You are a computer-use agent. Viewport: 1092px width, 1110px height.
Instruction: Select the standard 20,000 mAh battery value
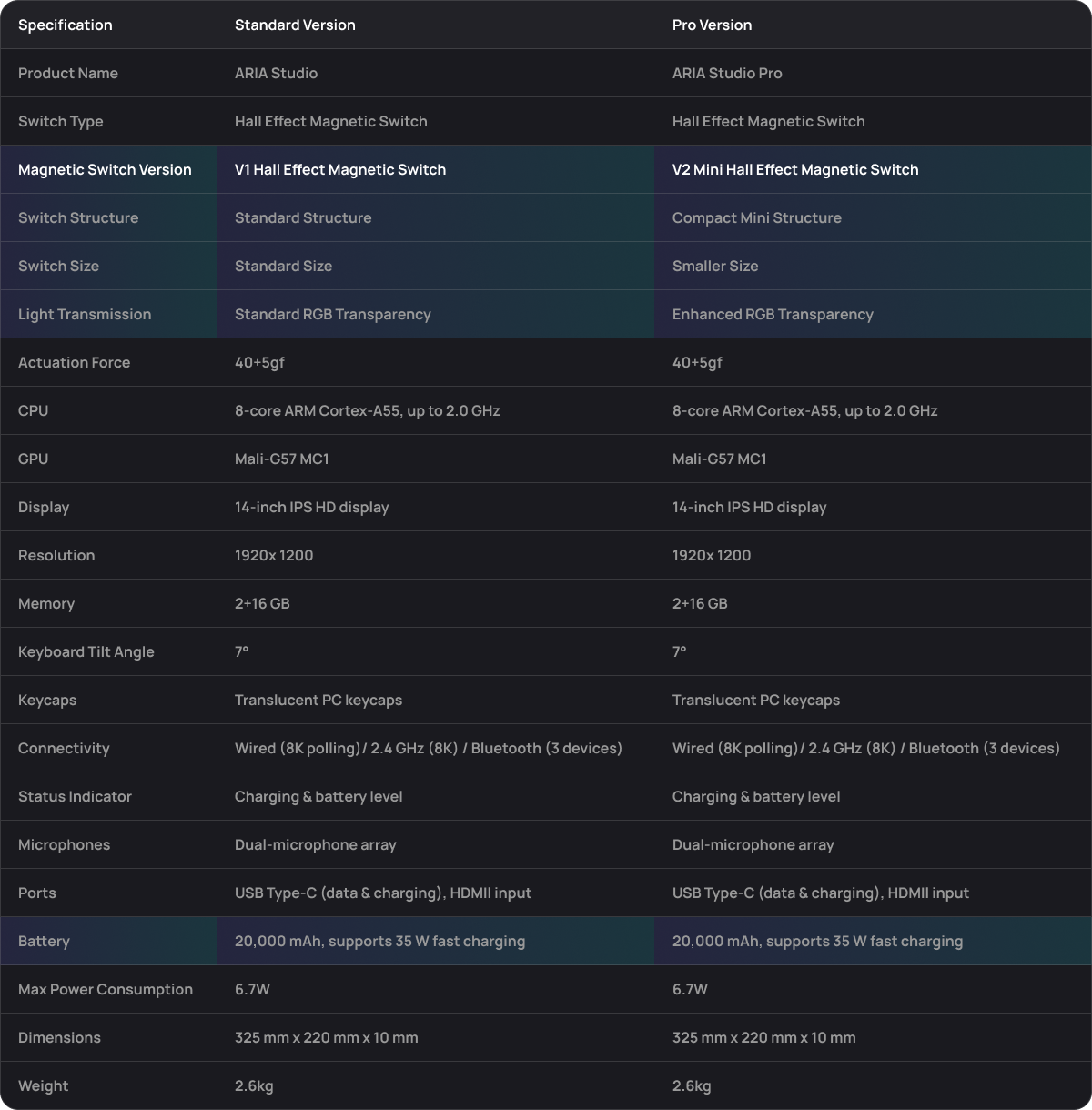coord(379,942)
